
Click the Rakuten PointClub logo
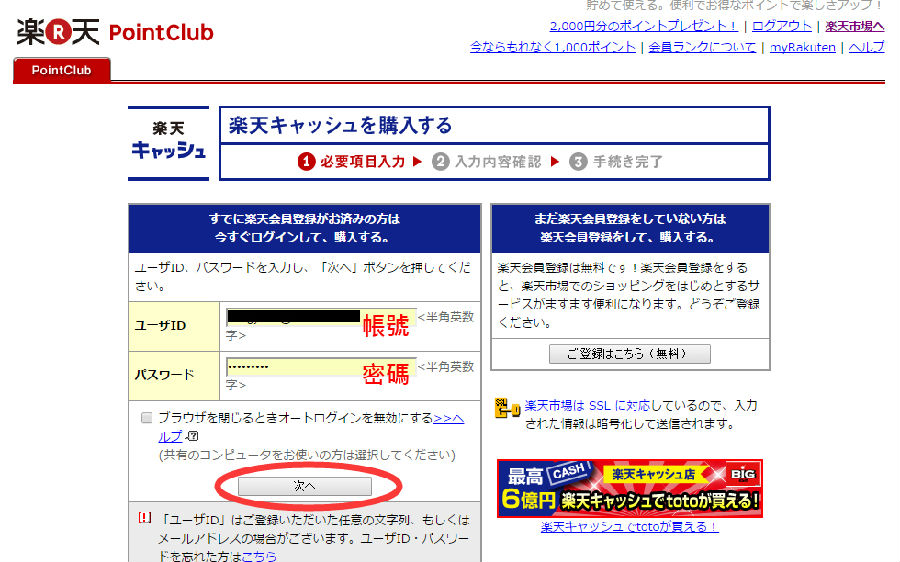pyautogui.click(x=115, y=32)
